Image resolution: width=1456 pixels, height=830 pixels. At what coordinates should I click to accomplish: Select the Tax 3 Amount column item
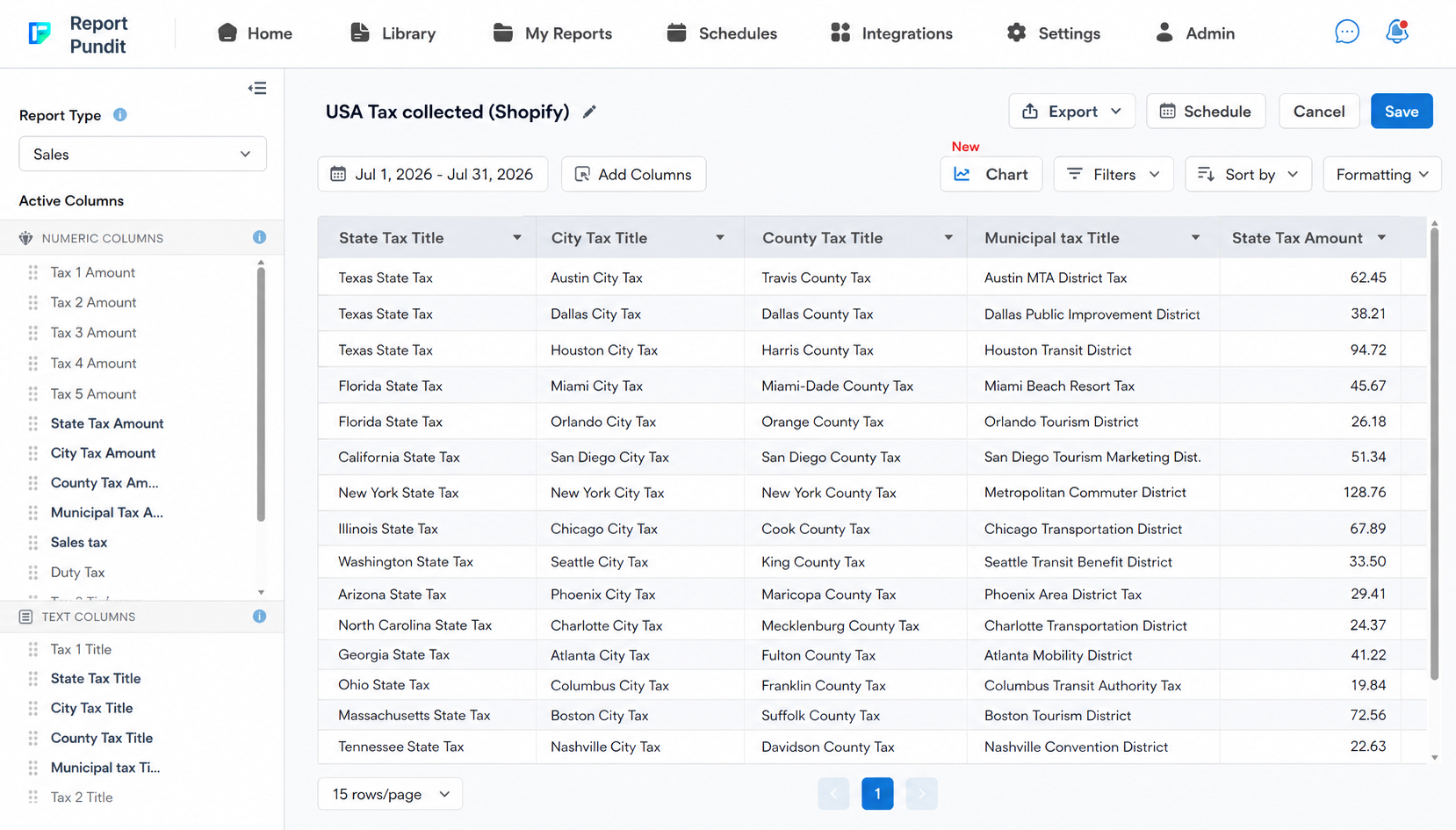93,333
